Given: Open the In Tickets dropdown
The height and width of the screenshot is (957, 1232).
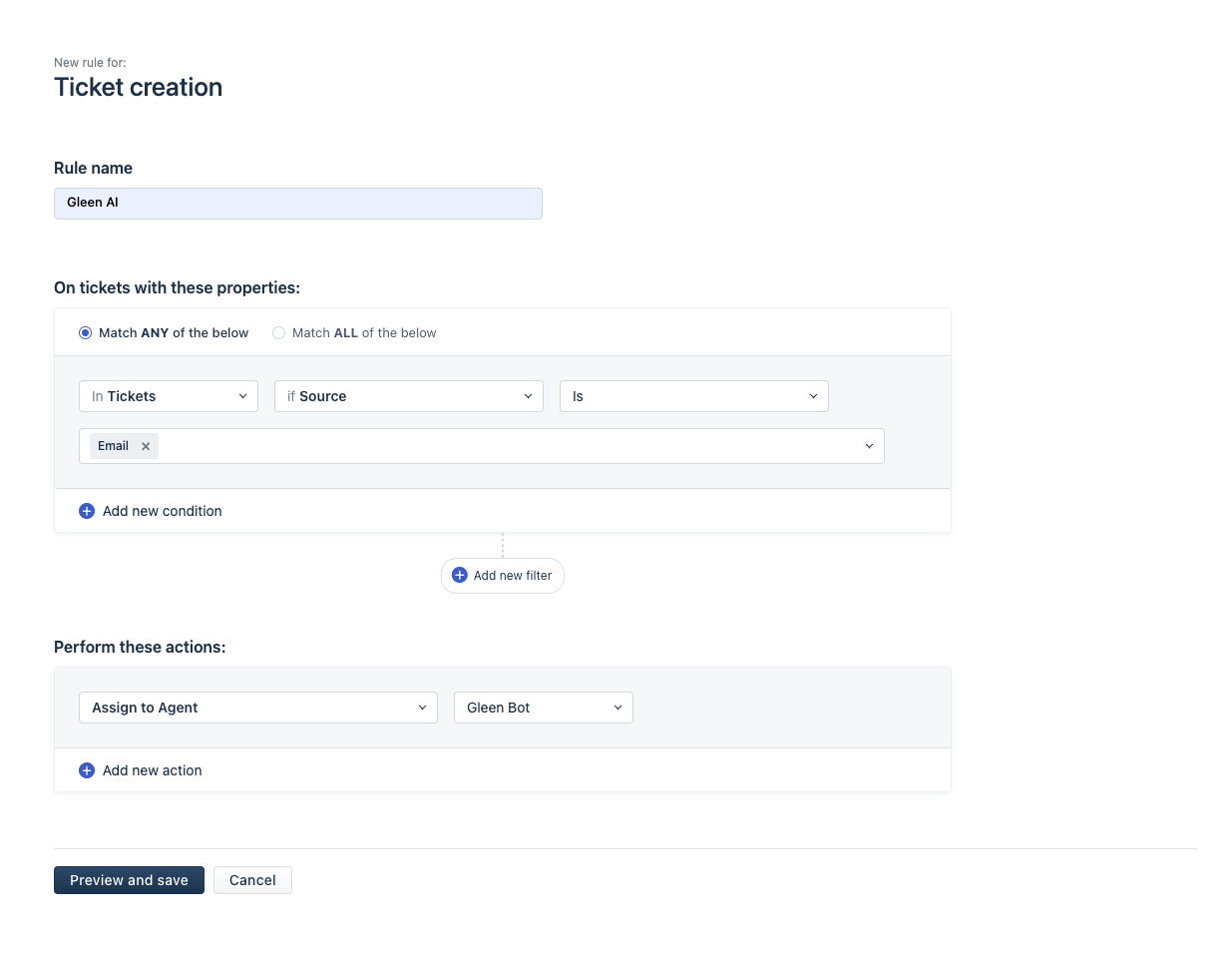Looking at the screenshot, I should (x=168, y=396).
